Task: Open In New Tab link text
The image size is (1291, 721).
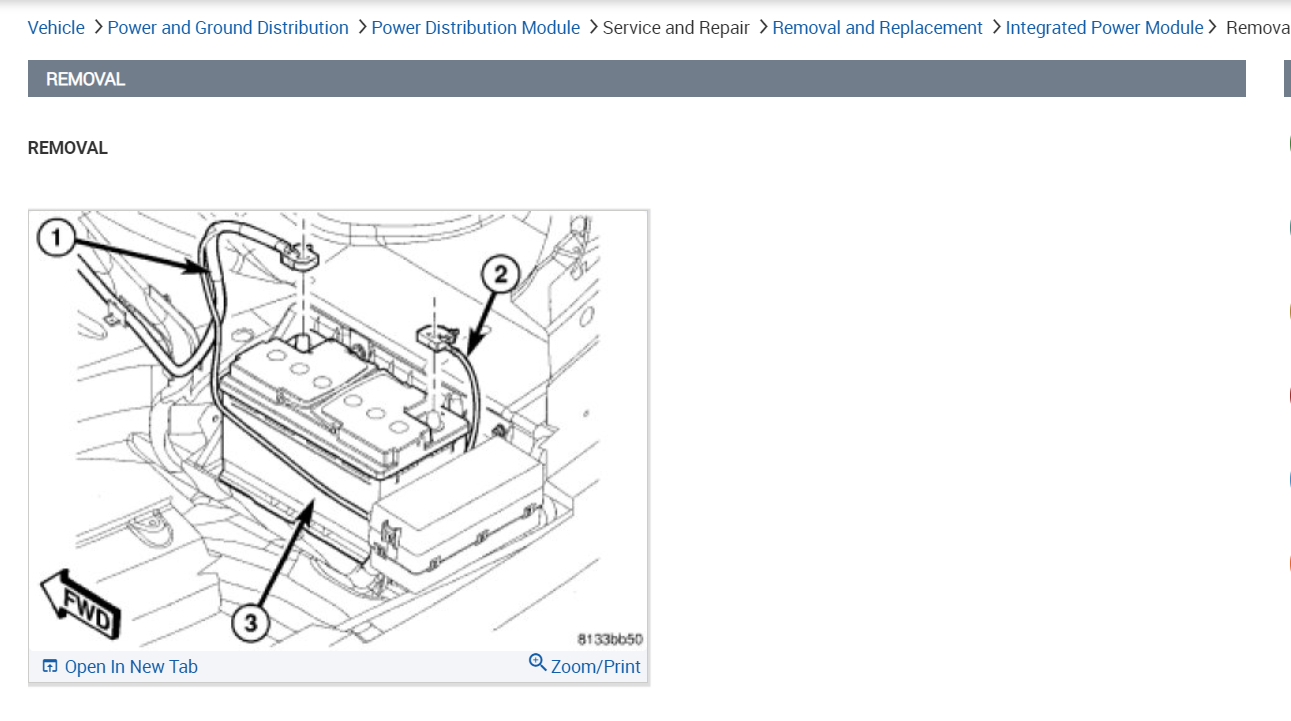Action: pyautogui.click(x=131, y=667)
